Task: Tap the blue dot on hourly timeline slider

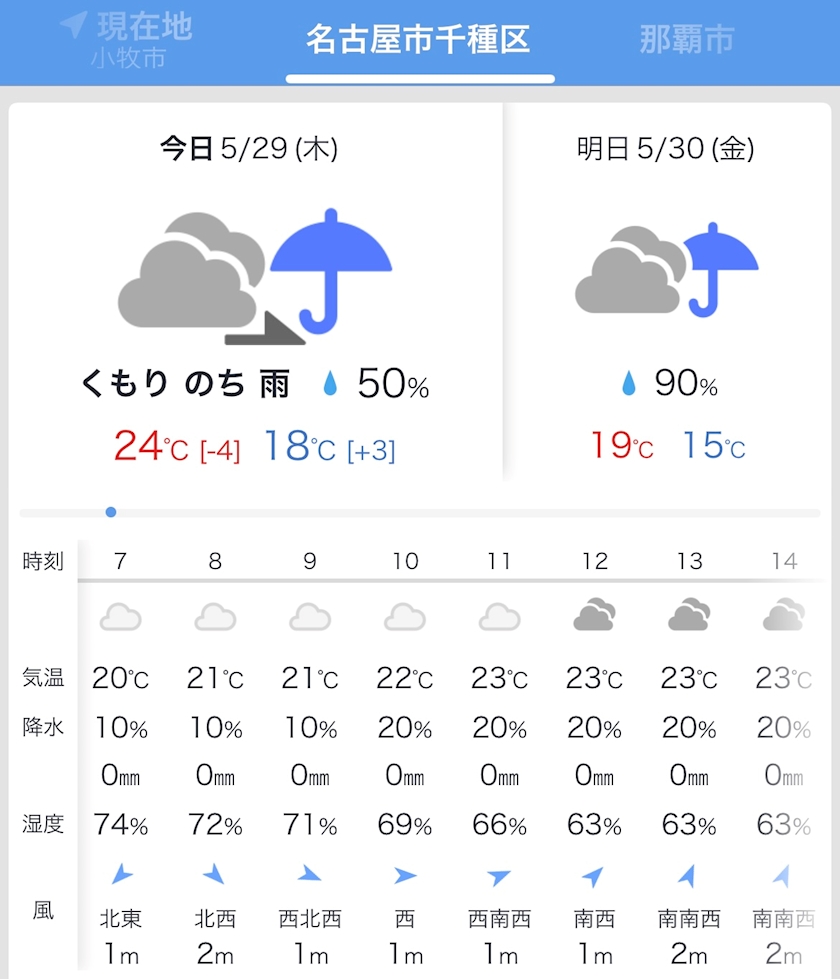Action: [111, 512]
